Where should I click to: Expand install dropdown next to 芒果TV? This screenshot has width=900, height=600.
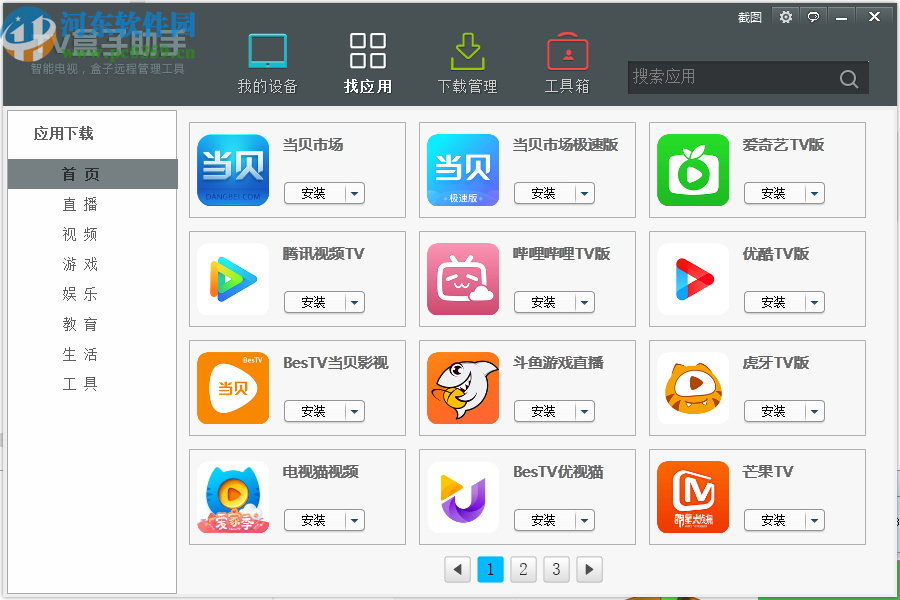click(814, 520)
